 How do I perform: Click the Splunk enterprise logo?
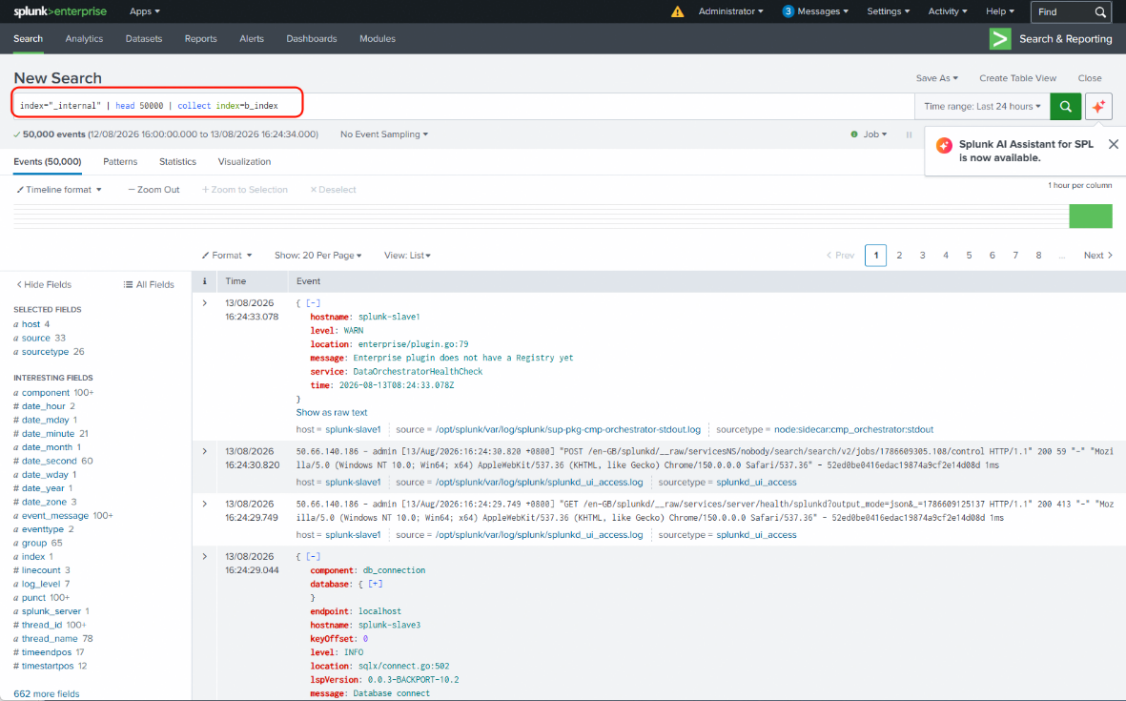60,11
